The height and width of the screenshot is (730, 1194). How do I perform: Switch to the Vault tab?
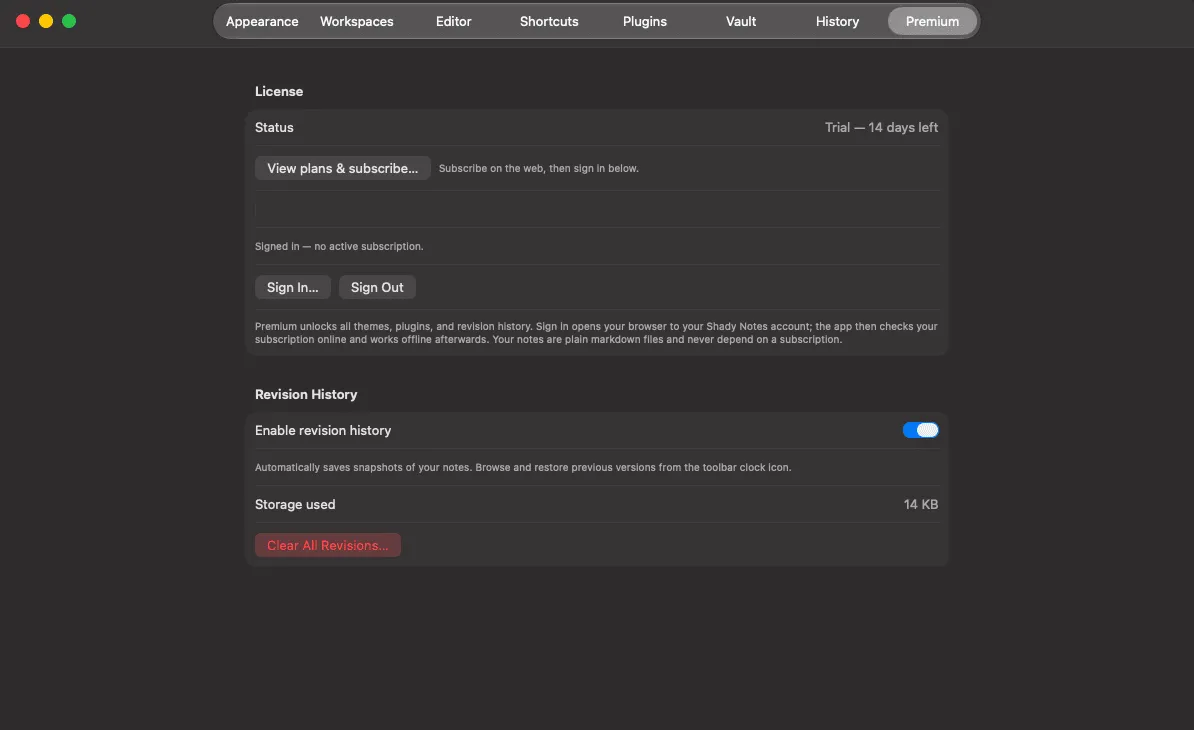coord(741,21)
